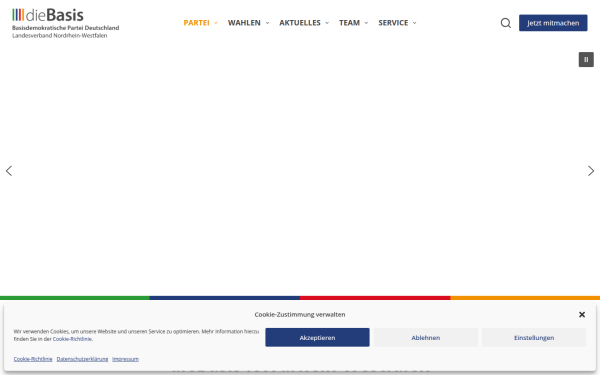Pause the slideshow with pause button
This screenshot has height=375, width=600.
586,60
